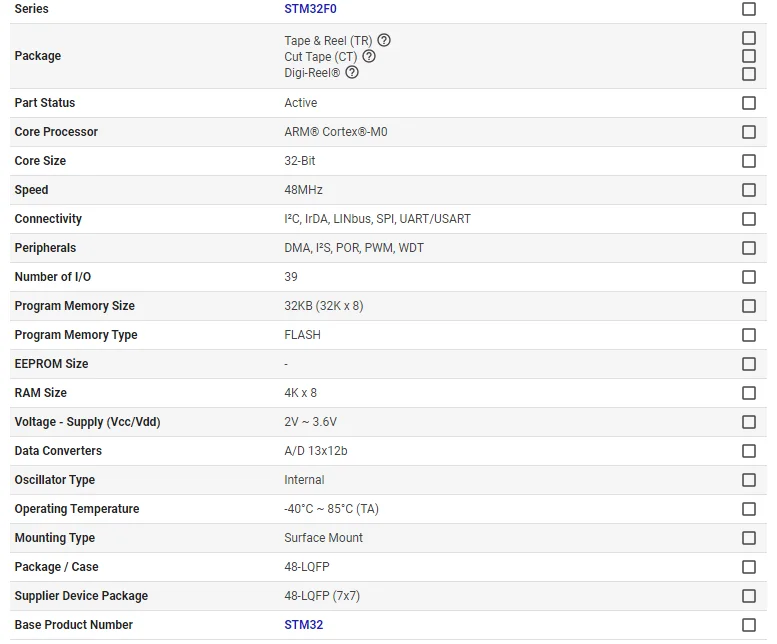Click the help icon beside Digi-Reel®

[x=352, y=73]
